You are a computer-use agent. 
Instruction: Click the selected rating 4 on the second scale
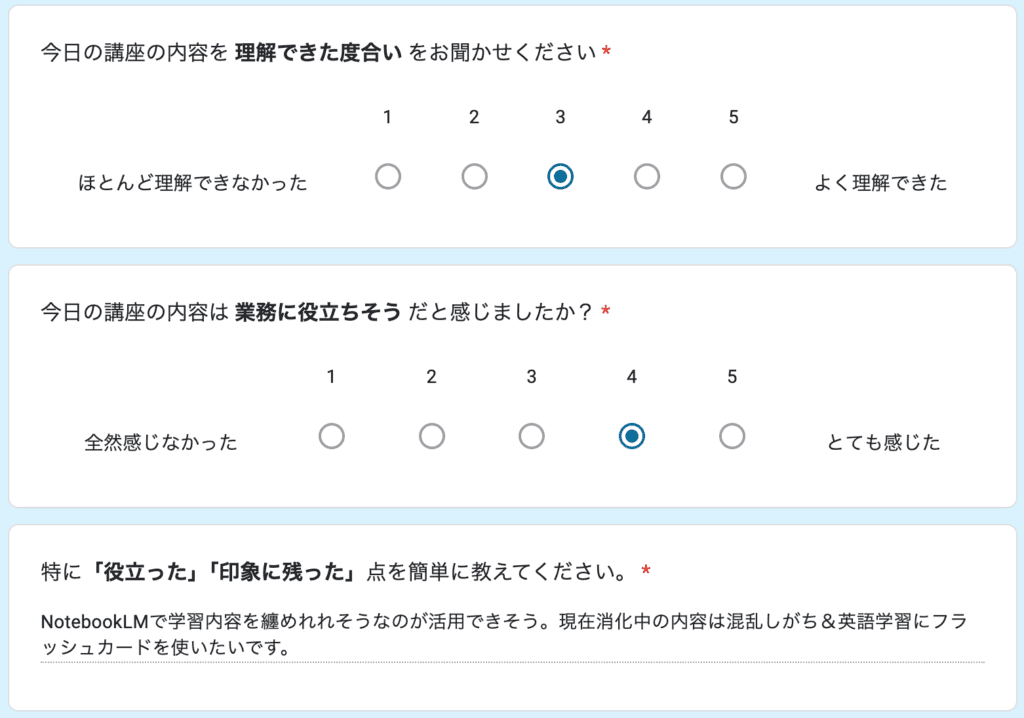(631, 436)
